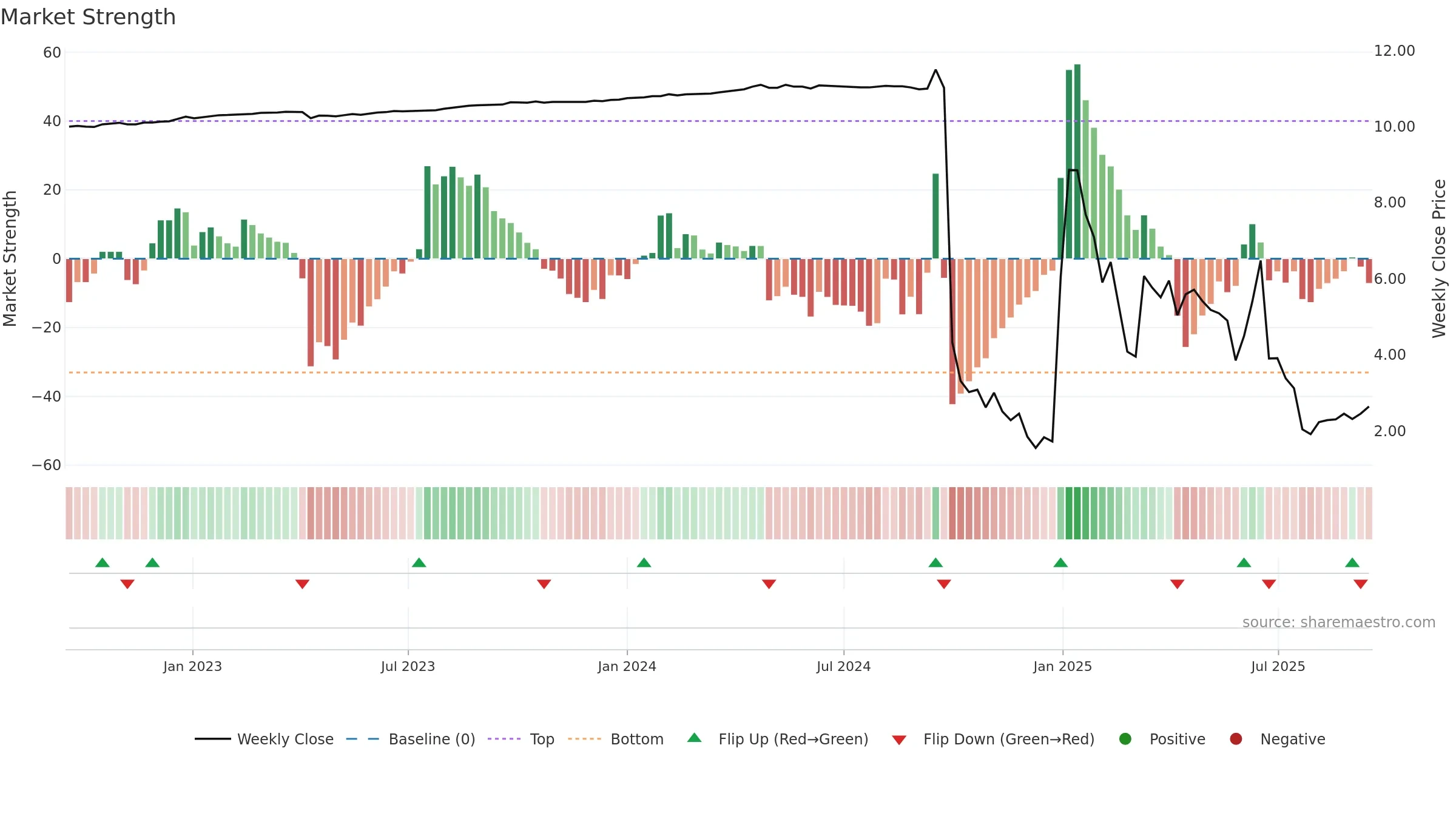Click the 12.00 price axis label
Image resolution: width=1456 pixels, height=819 pixels.
point(1394,51)
